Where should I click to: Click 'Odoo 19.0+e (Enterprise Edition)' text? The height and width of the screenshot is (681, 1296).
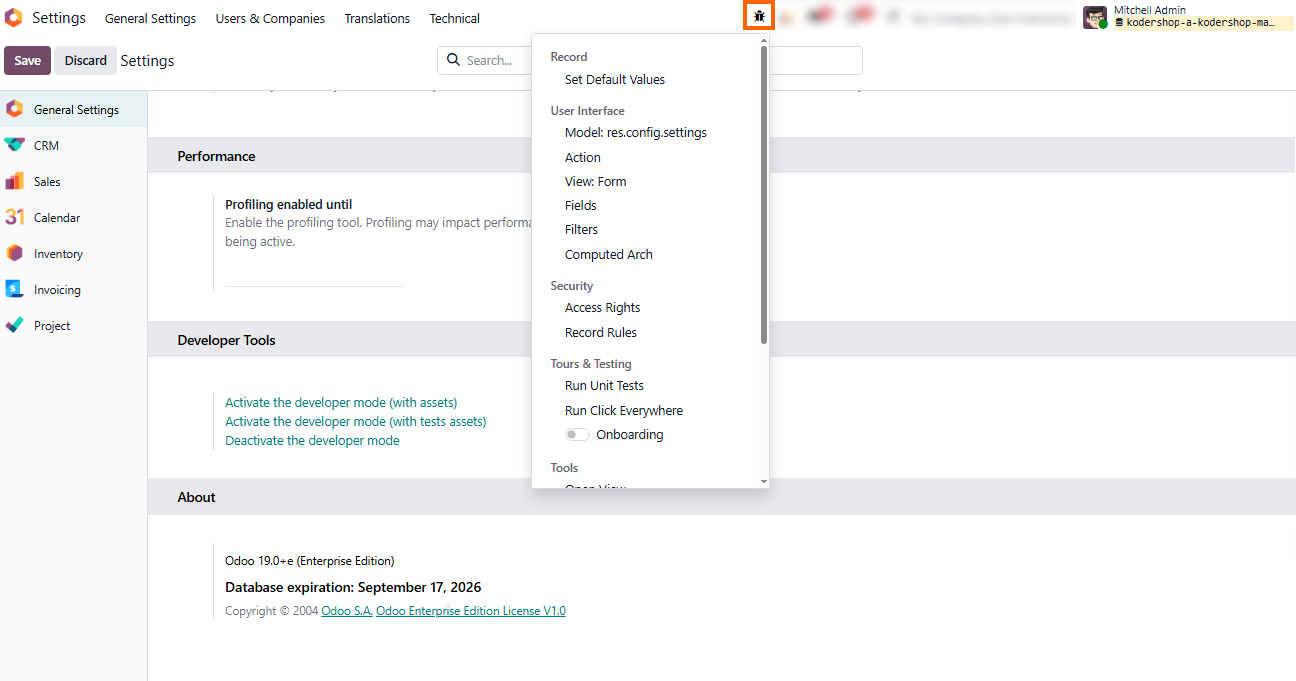click(310, 561)
